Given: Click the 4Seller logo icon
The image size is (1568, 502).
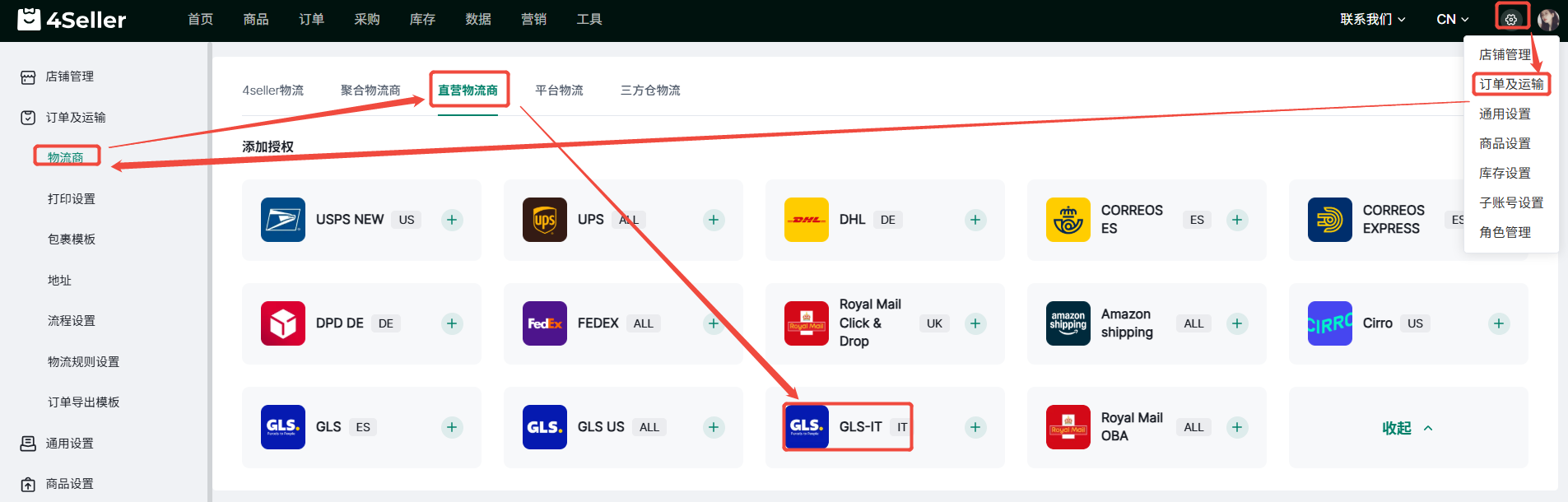Looking at the screenshot, I should [29, 19].
